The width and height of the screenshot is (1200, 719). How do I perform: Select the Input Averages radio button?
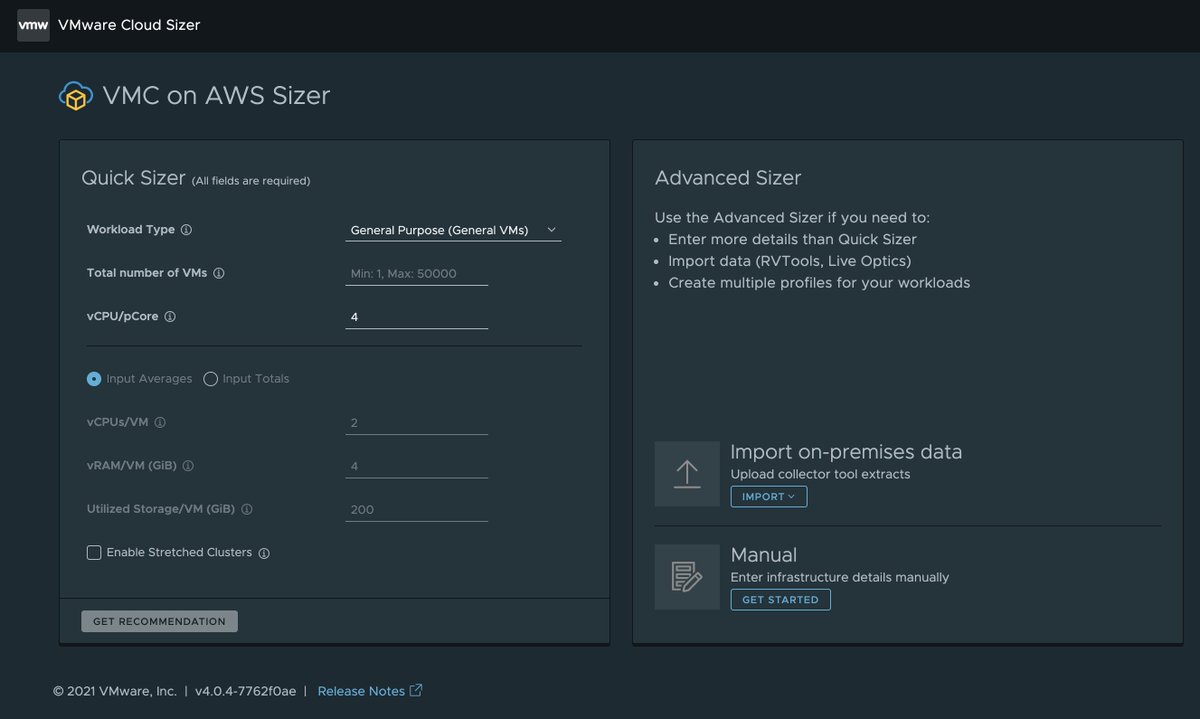pos(94,379)
